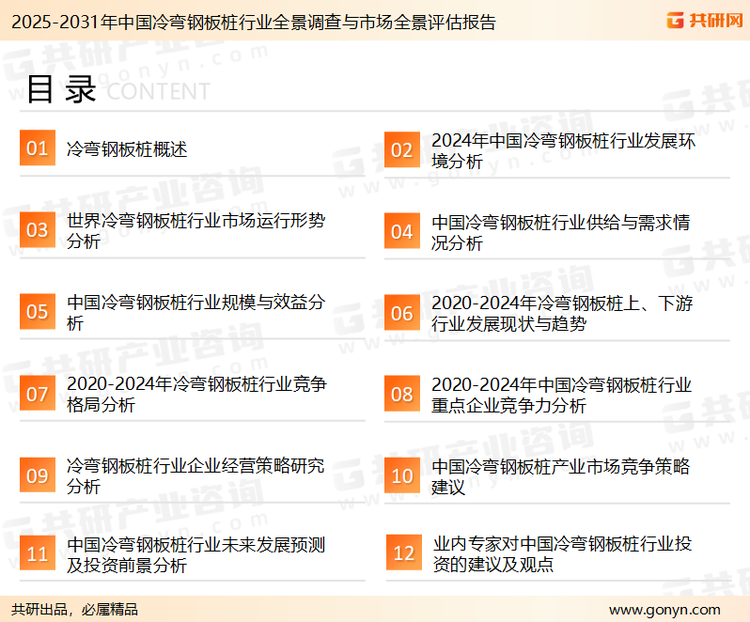
Task: Select 中国冷弯钢板桩行业供给与需求情况分析 entry
Action: 560,231
